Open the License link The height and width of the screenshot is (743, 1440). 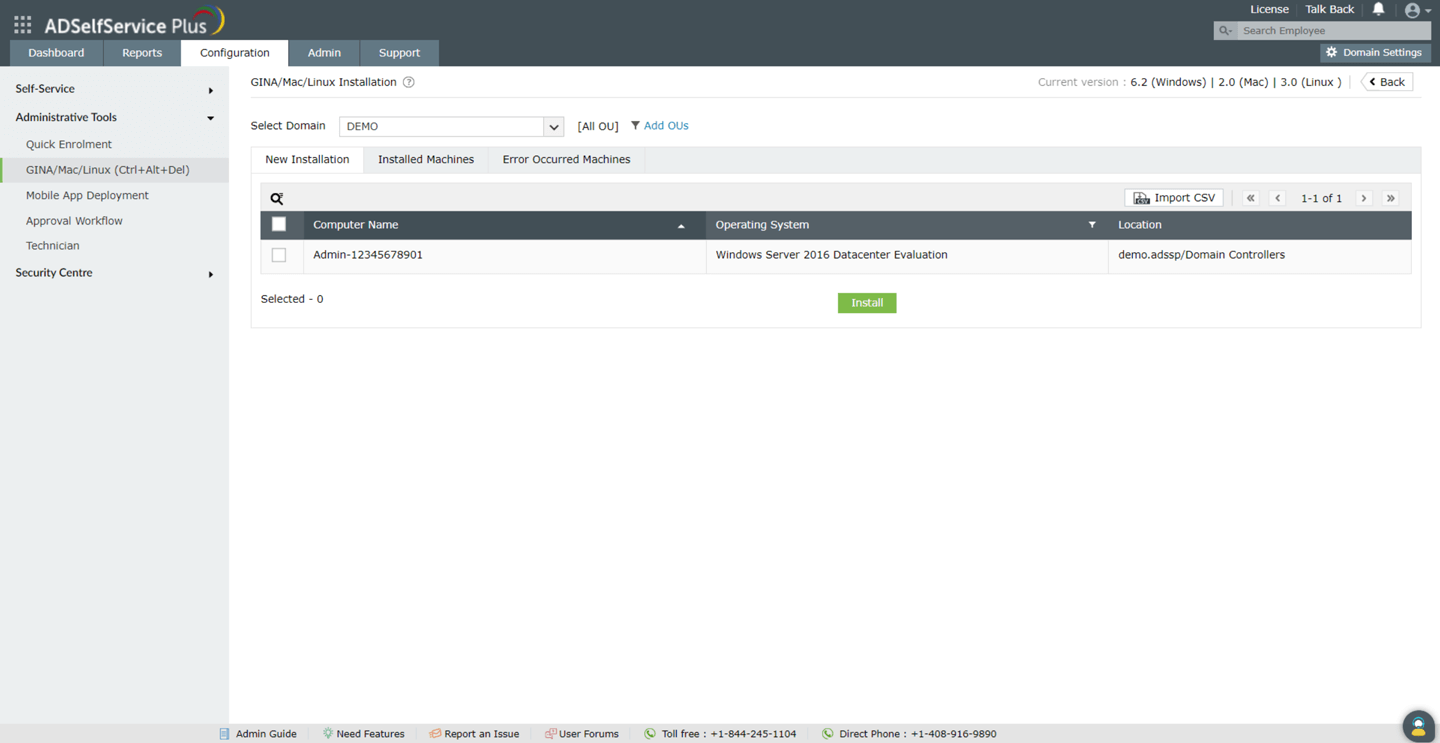tap(1269, 9)
